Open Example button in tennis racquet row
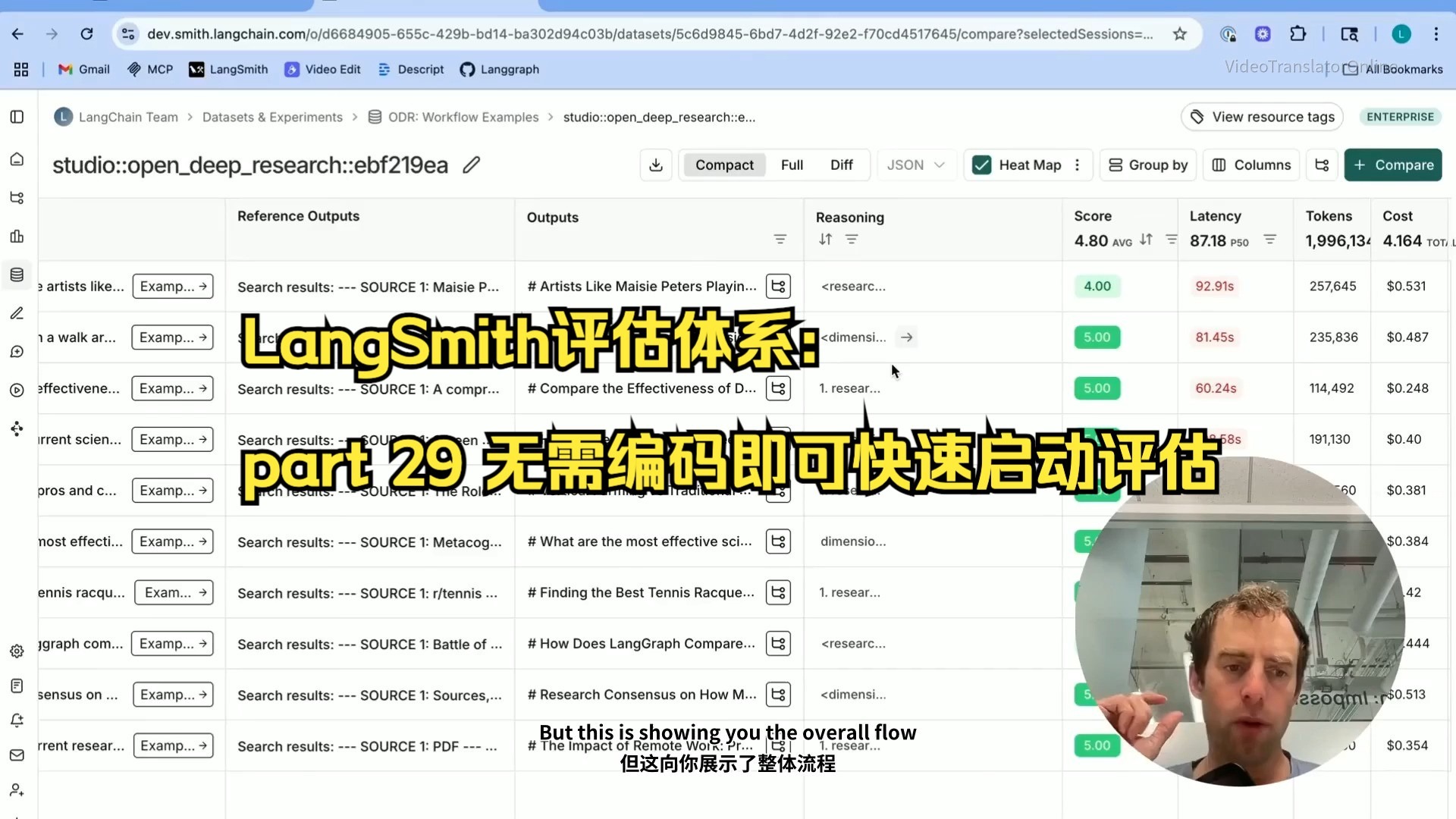The width and height of the screenshot is (1456, 819). coord(174,592)
